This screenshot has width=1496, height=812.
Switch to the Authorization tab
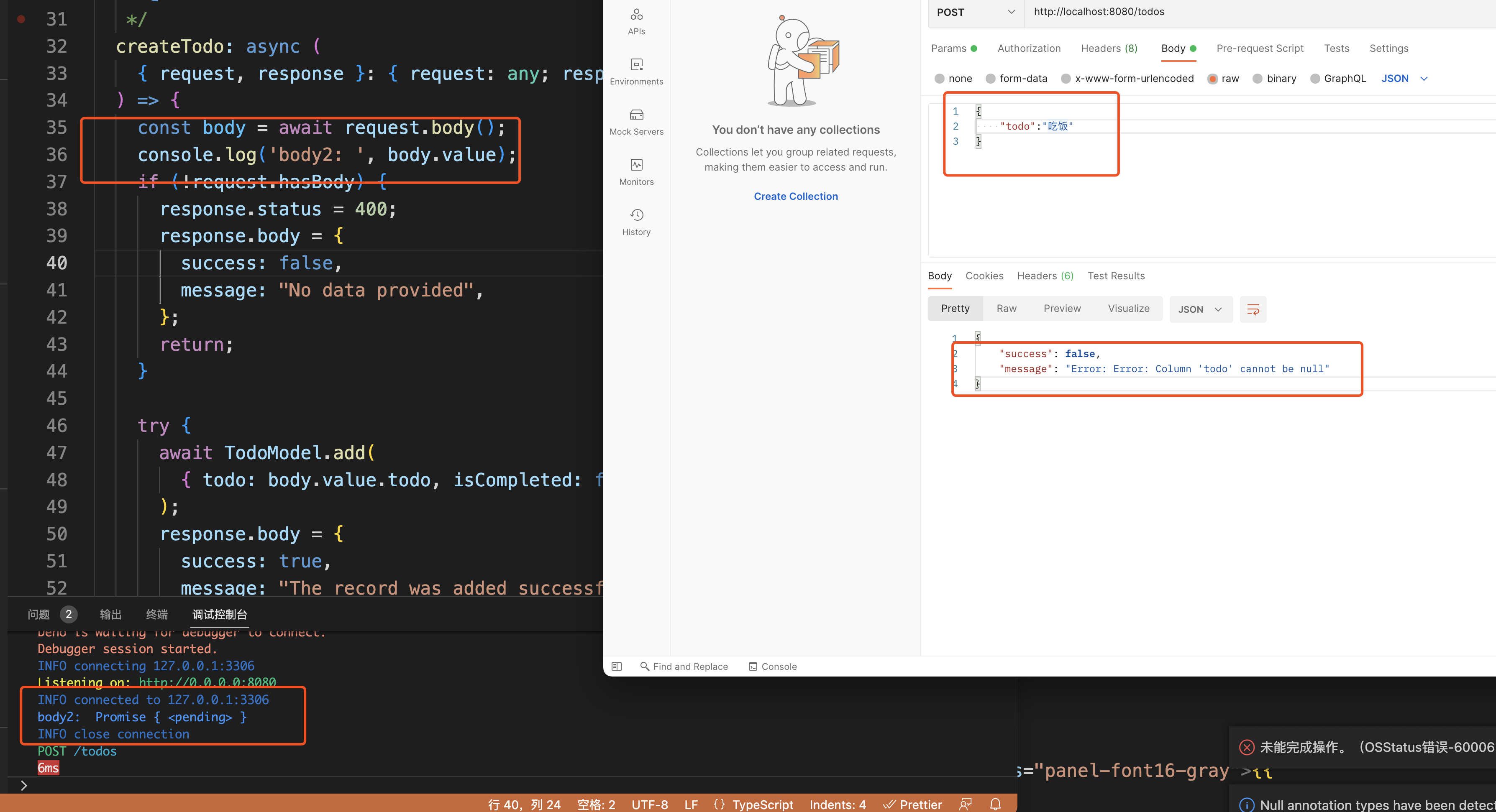[1028, 48]
